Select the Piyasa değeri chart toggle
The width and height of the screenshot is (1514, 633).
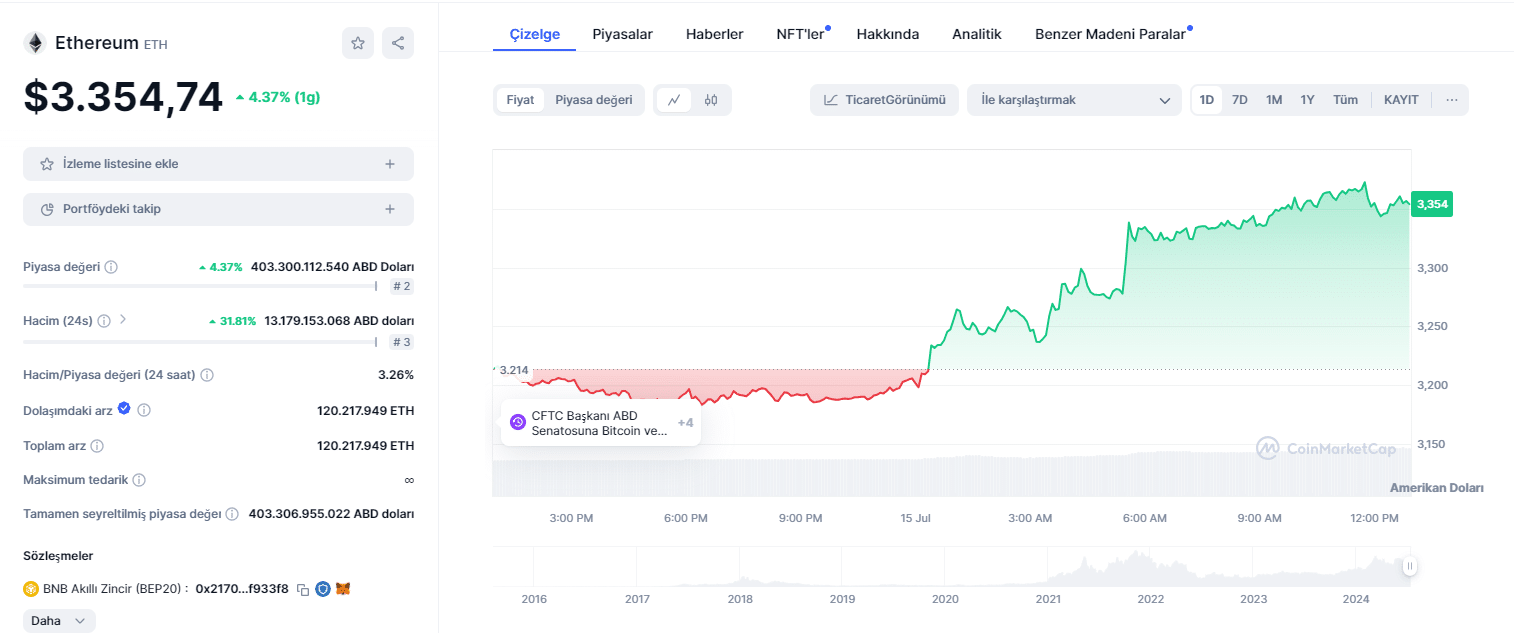pos(594,100)
